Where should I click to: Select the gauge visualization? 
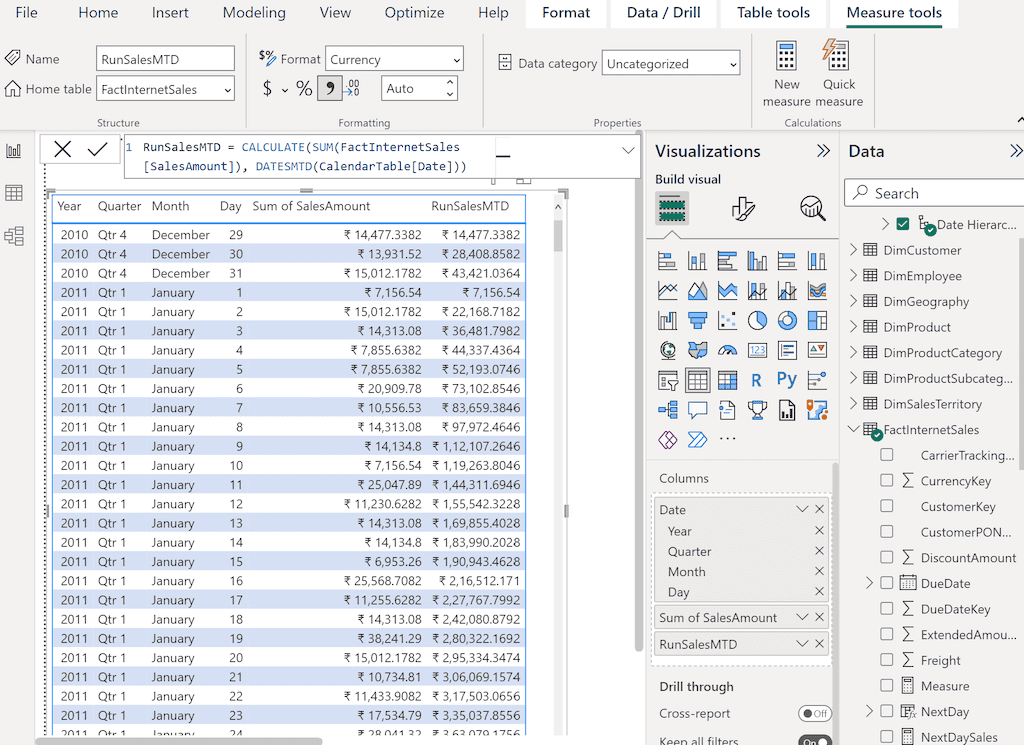pyautogui.click(x=727, y=348)
